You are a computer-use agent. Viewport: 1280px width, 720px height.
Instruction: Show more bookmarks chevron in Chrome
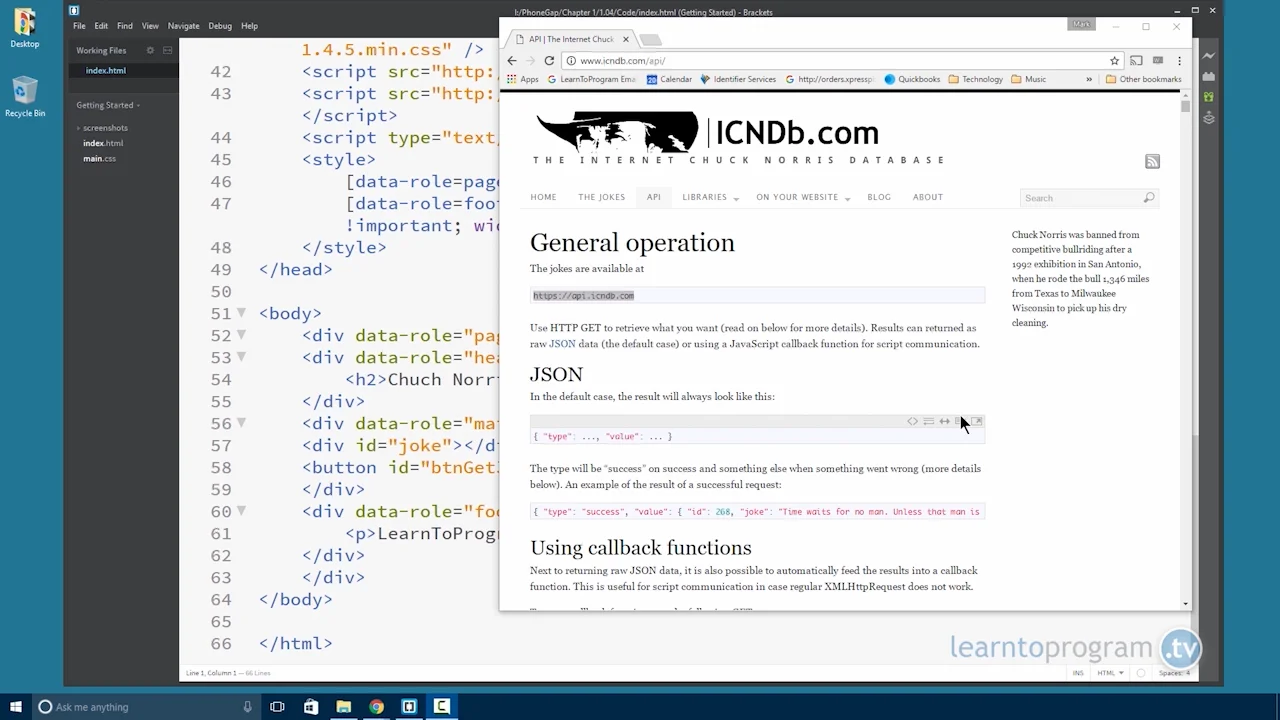pyautogui.click(x=1089, y=80)
